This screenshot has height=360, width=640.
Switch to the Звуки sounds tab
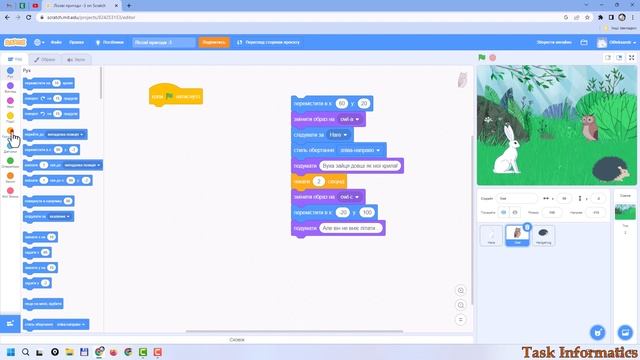pyautogui.click(x=76, y=59)
